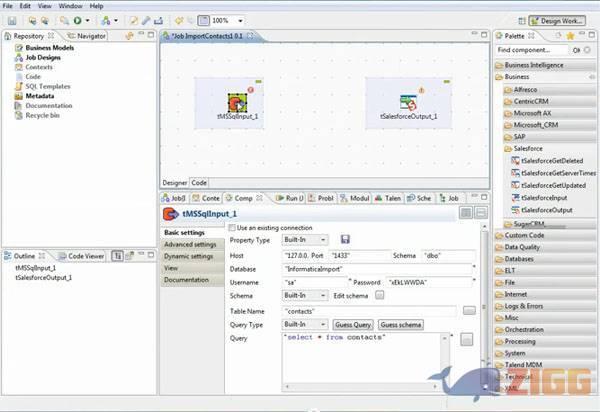
Task: Click the Save icon in the main toolbar
Action: click(x=12, y=21)
